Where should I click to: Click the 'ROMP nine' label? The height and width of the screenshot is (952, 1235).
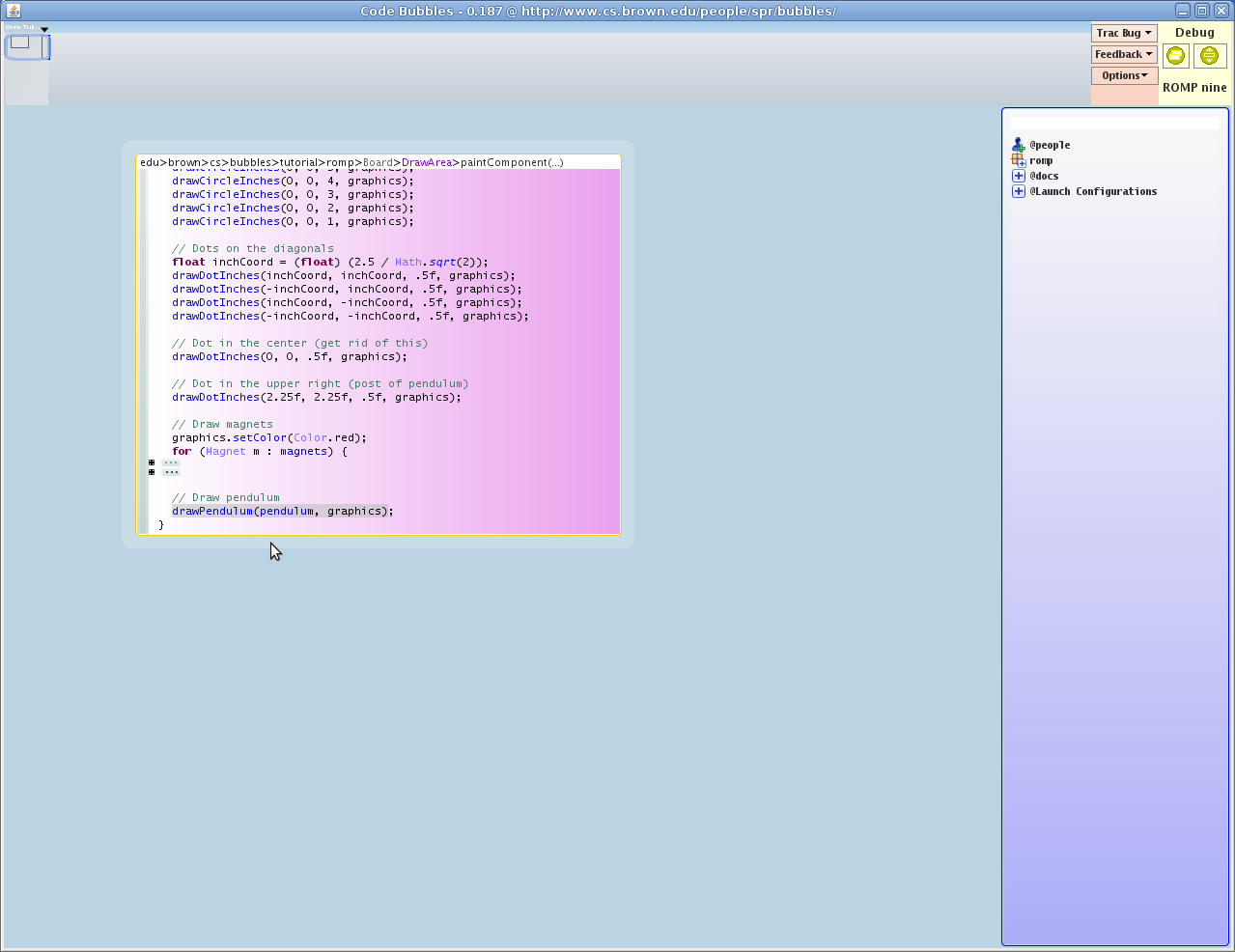coord(1194,87)
